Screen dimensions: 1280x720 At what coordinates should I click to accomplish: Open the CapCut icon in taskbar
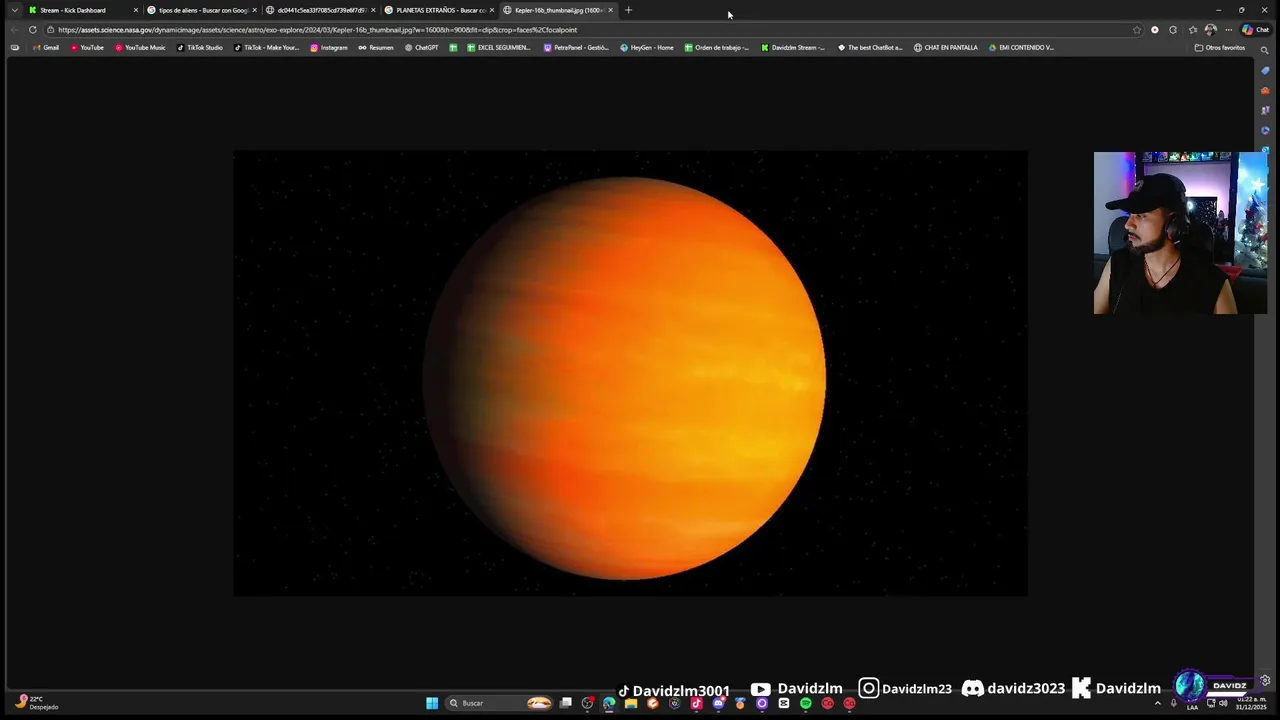click(x=784, y=703)
